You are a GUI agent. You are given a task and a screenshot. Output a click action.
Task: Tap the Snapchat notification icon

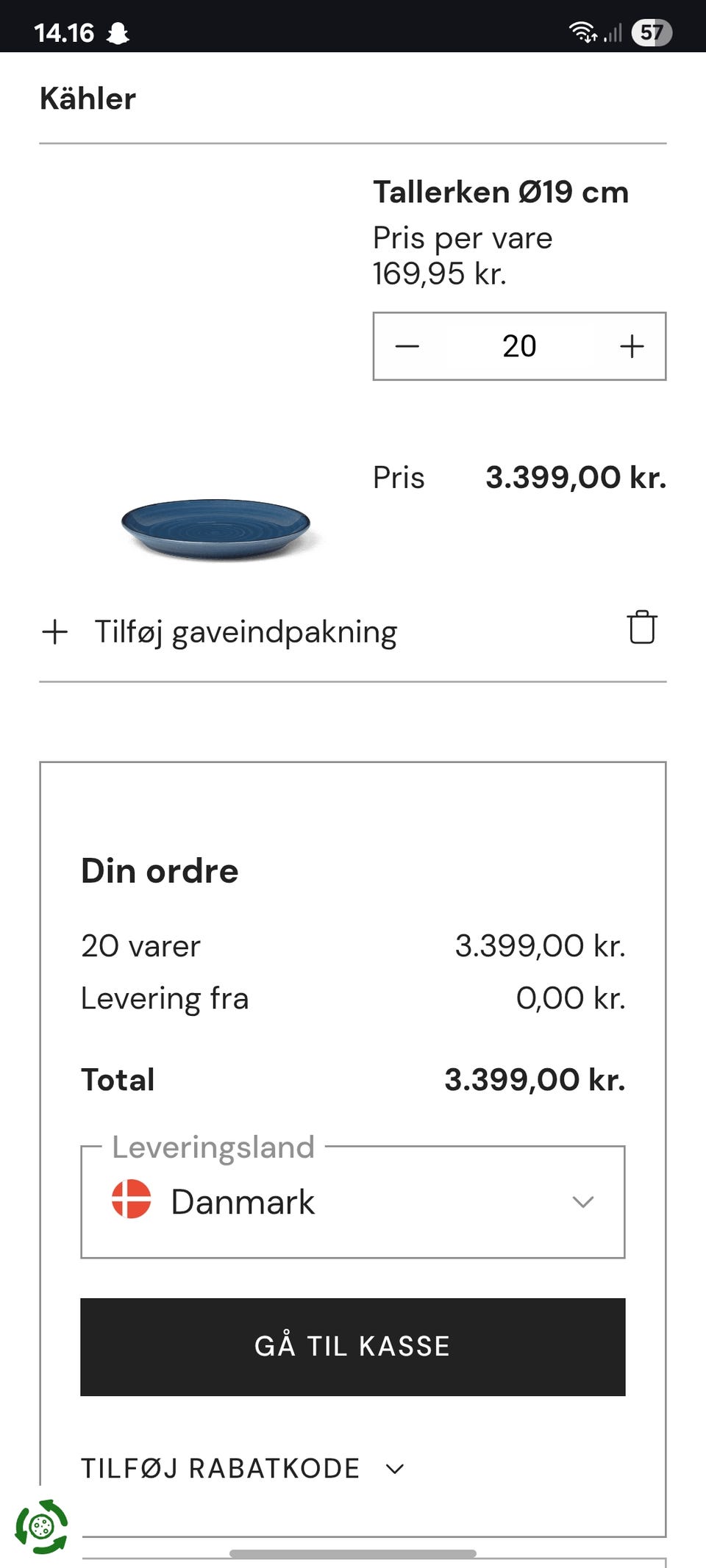click(118, 33)
